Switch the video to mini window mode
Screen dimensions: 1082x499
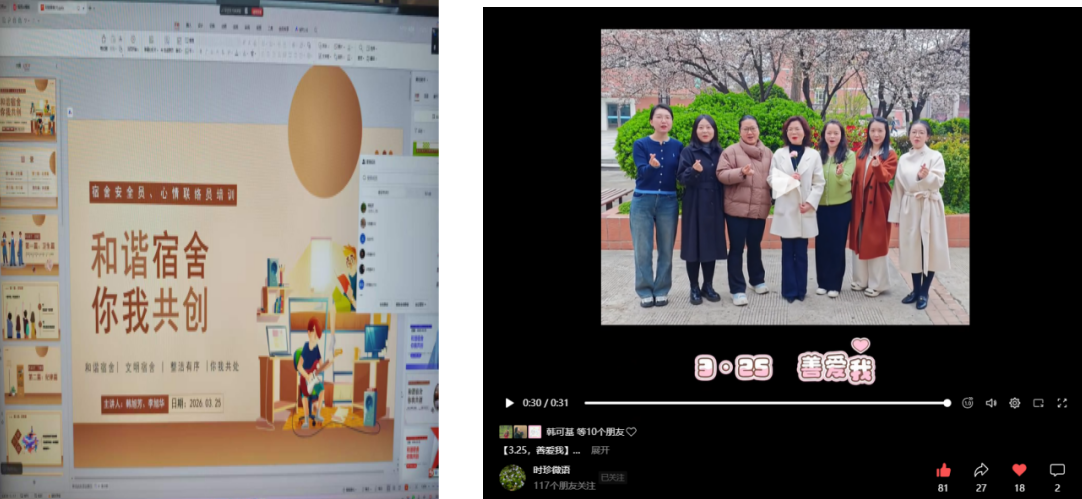(1038, 403)
